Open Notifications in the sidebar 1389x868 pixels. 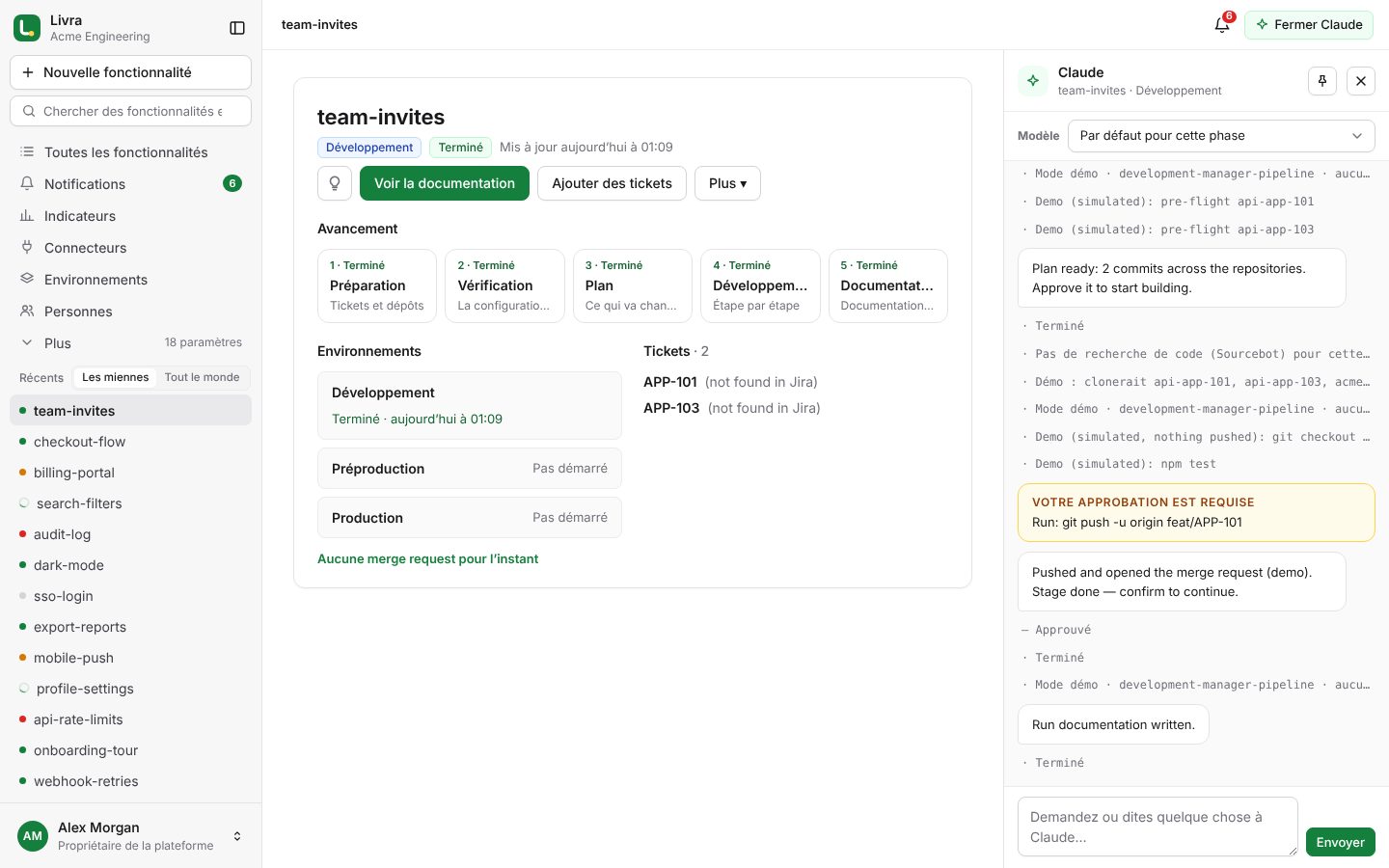(x=130, y=184)
